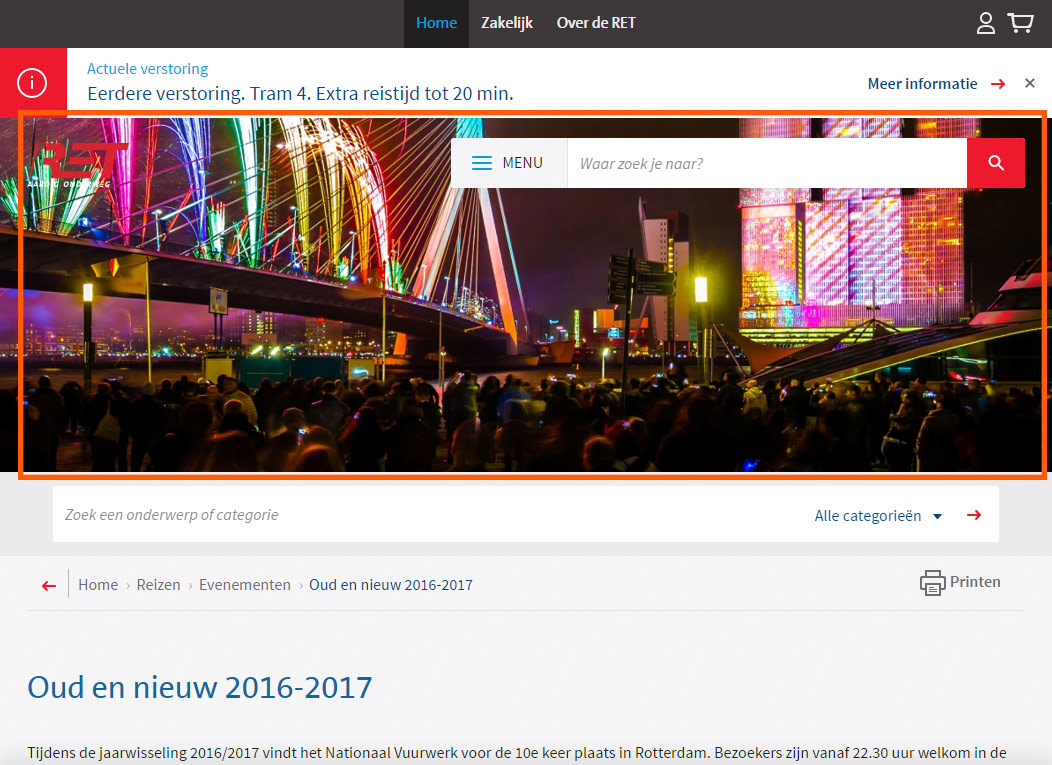The width and height of the screenshot is (1052, 765).
Task: Select the Home tab in top navigation
Action: (x=436, y=23)
